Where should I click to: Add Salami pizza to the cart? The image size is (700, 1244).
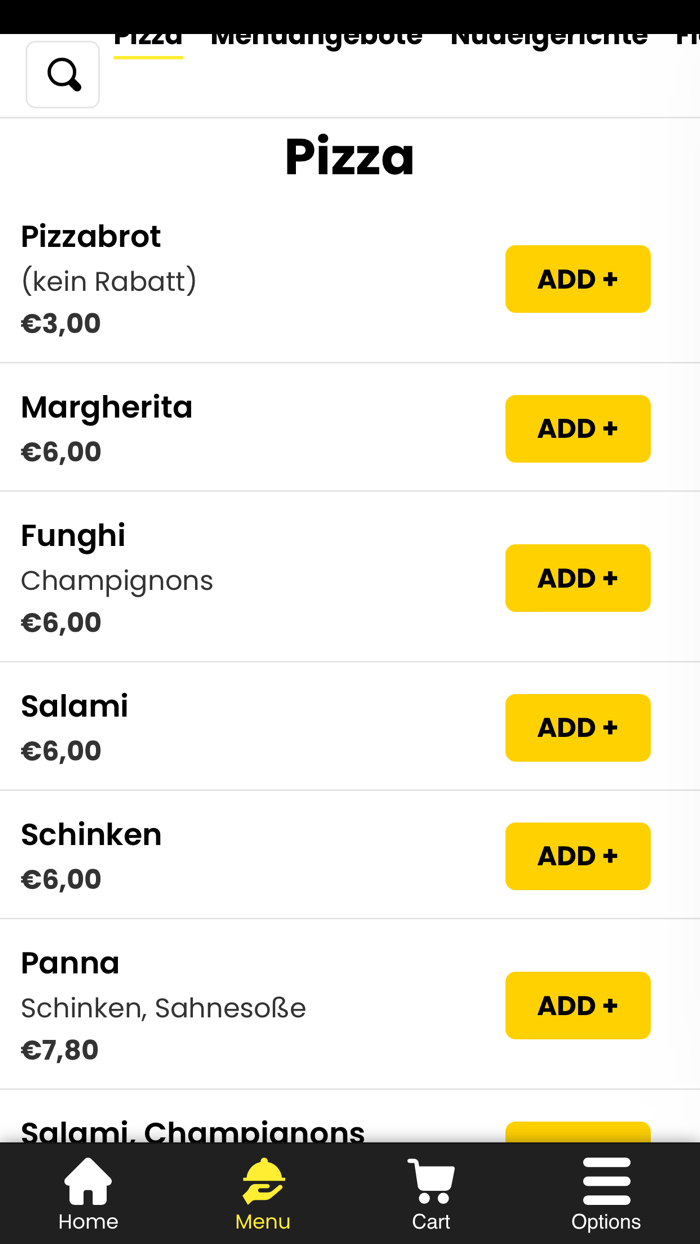[x=577, y=728]
